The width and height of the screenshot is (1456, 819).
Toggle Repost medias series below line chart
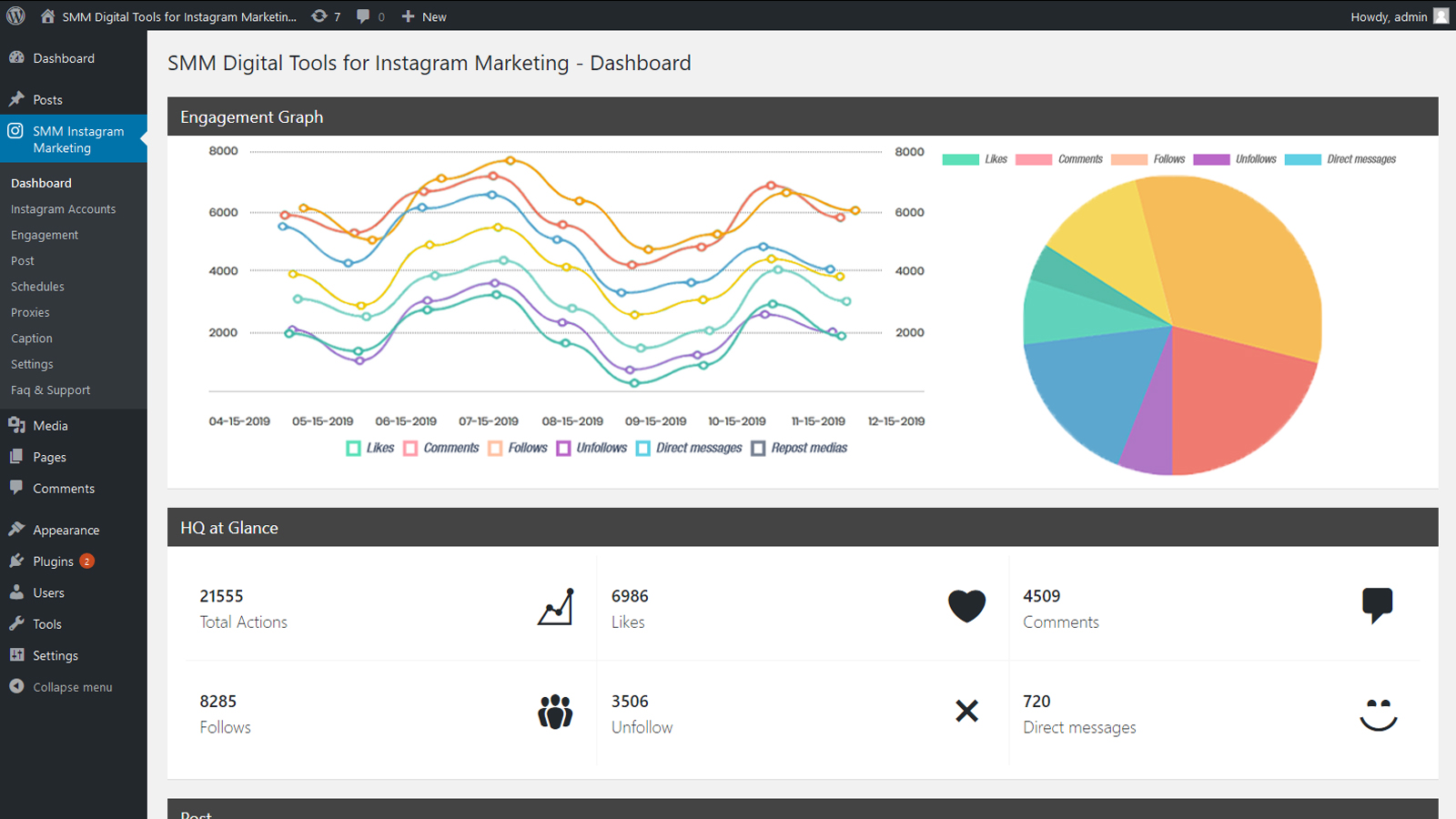click(x=799, y=448)
